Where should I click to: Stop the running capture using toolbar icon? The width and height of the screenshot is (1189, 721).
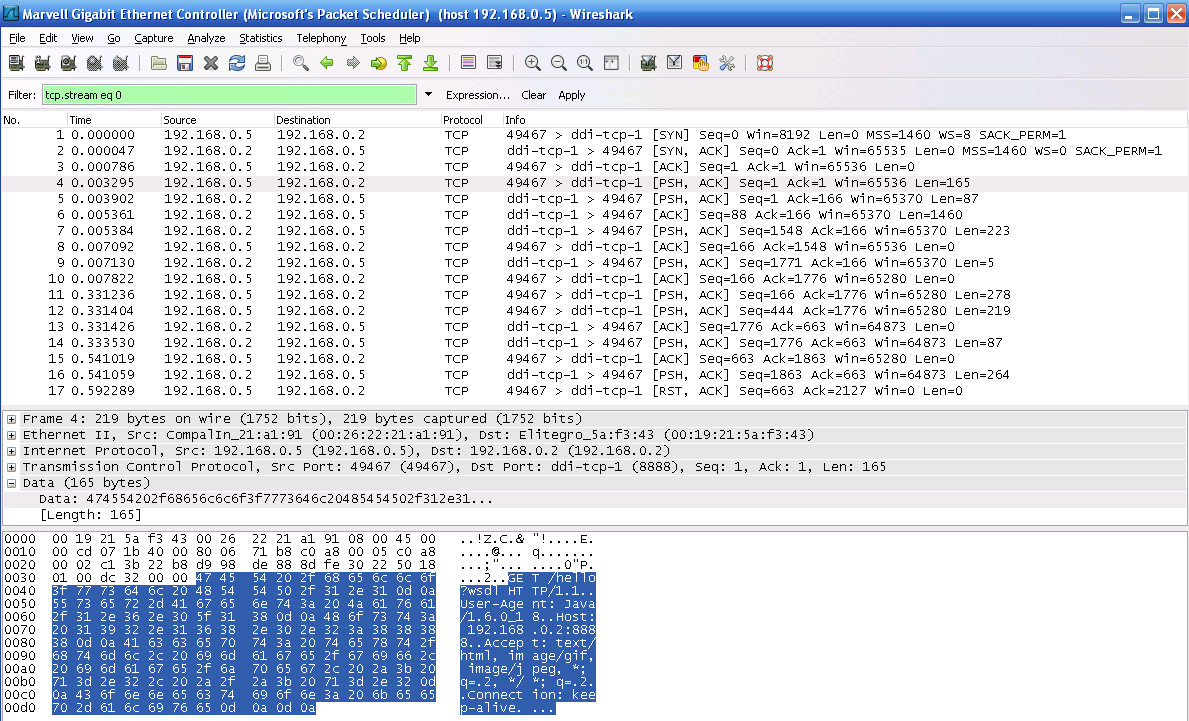(x=93, y=62)
